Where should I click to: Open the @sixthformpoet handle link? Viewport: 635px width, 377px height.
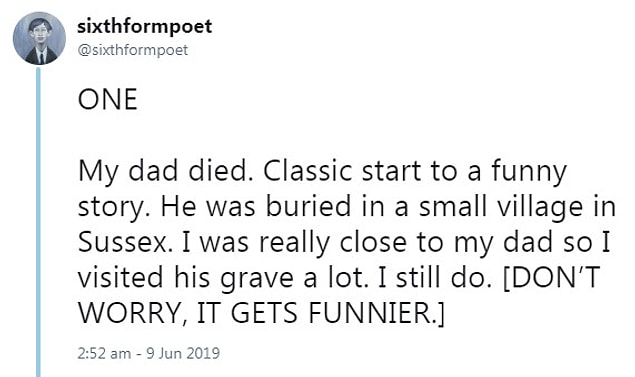132,50
